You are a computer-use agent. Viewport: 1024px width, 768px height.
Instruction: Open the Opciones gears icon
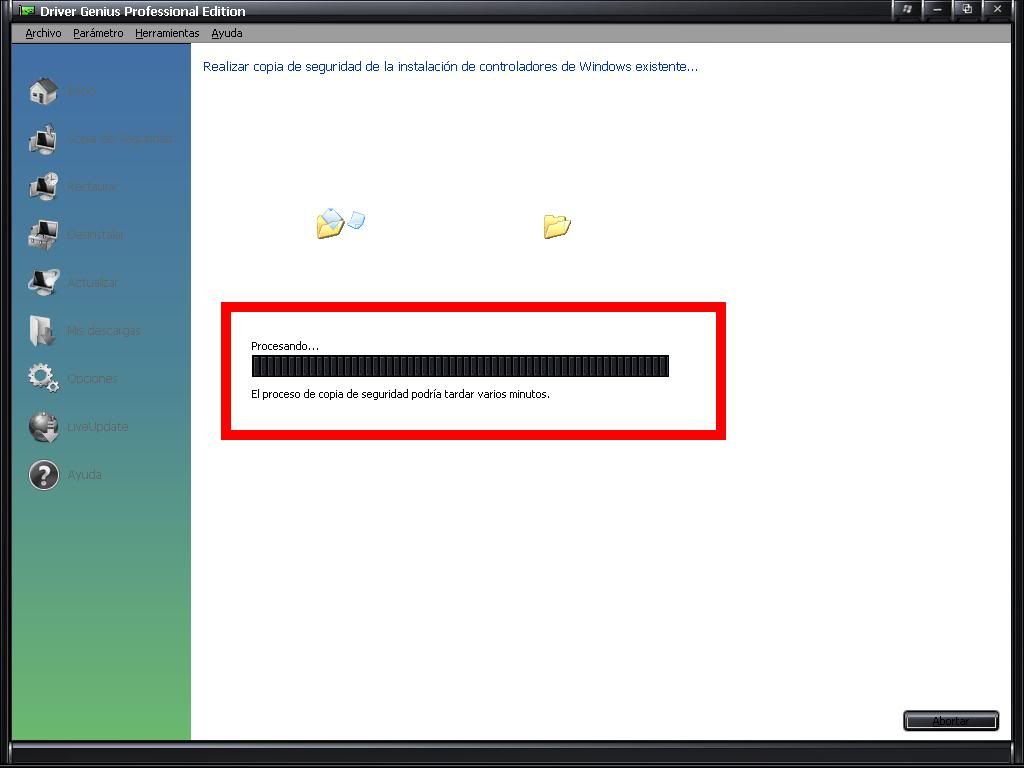click(44, 378)
